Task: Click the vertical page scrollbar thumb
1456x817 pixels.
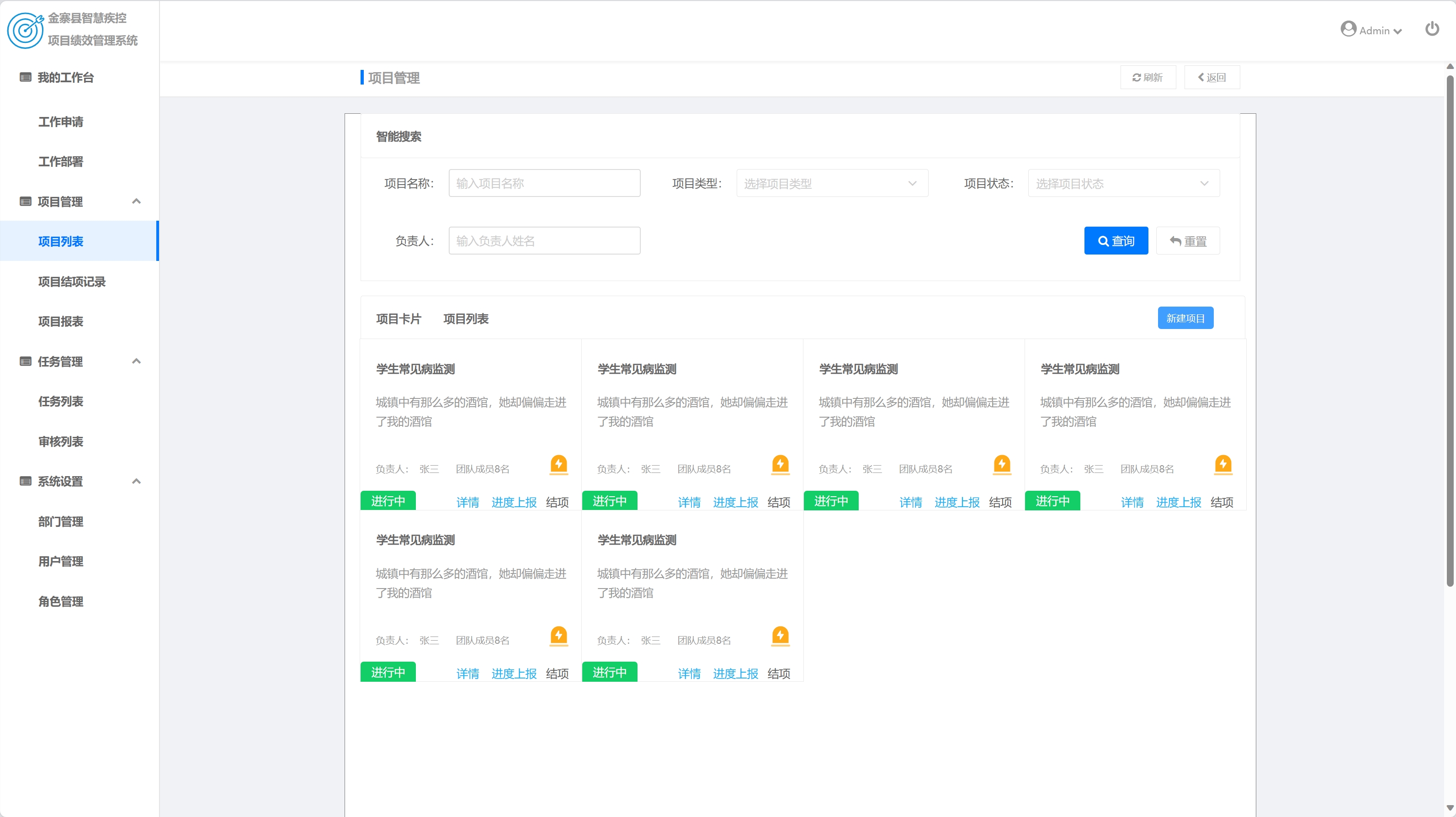Action: (x=1450, y=330)
